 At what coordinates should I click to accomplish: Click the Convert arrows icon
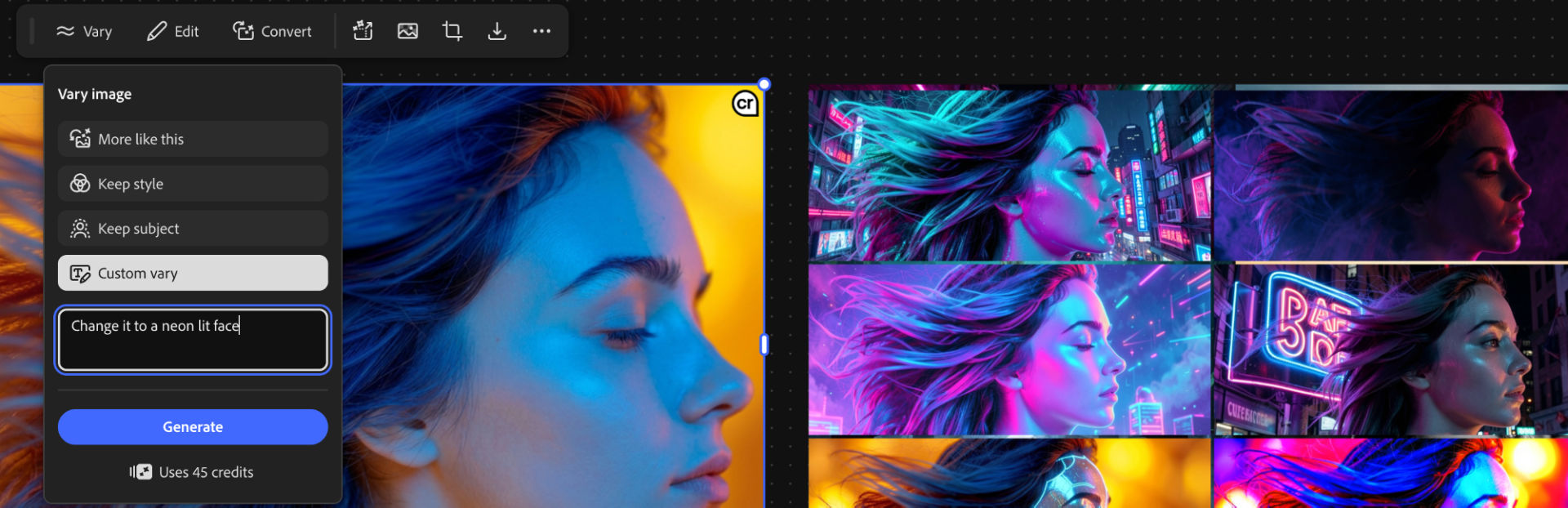[243, 31]
